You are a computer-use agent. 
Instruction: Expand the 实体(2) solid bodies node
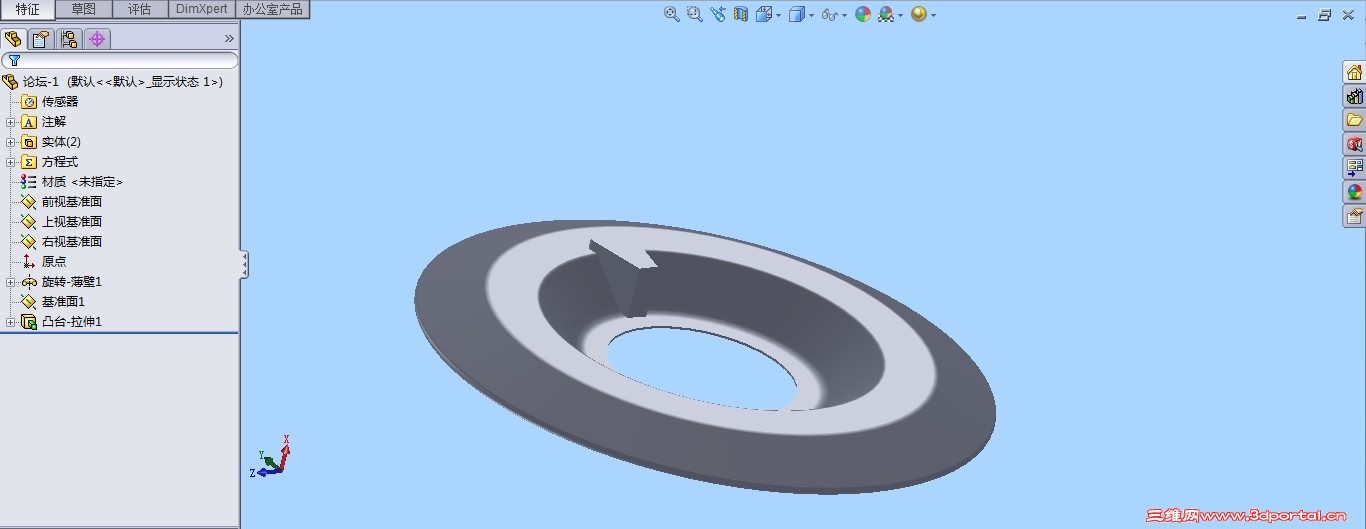pos(11,142)
